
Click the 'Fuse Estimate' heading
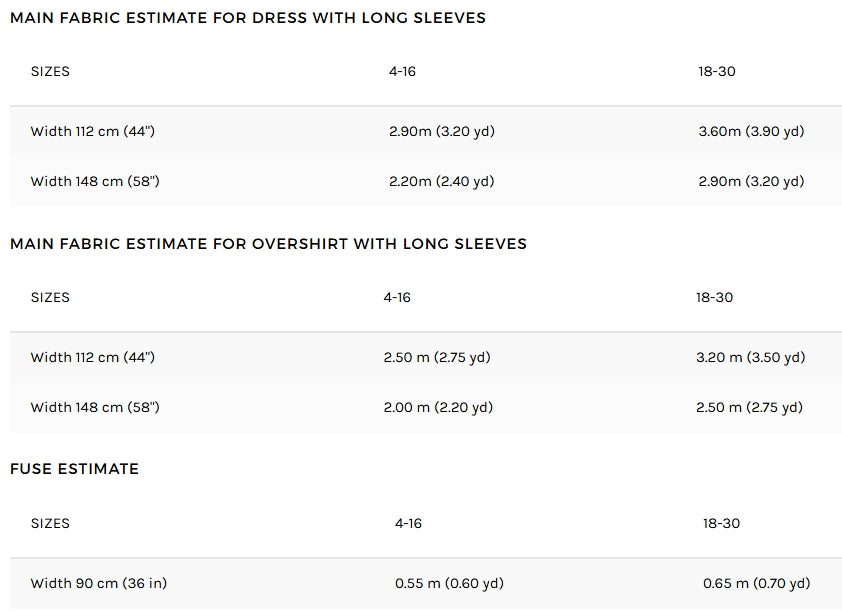pos(74,469)
